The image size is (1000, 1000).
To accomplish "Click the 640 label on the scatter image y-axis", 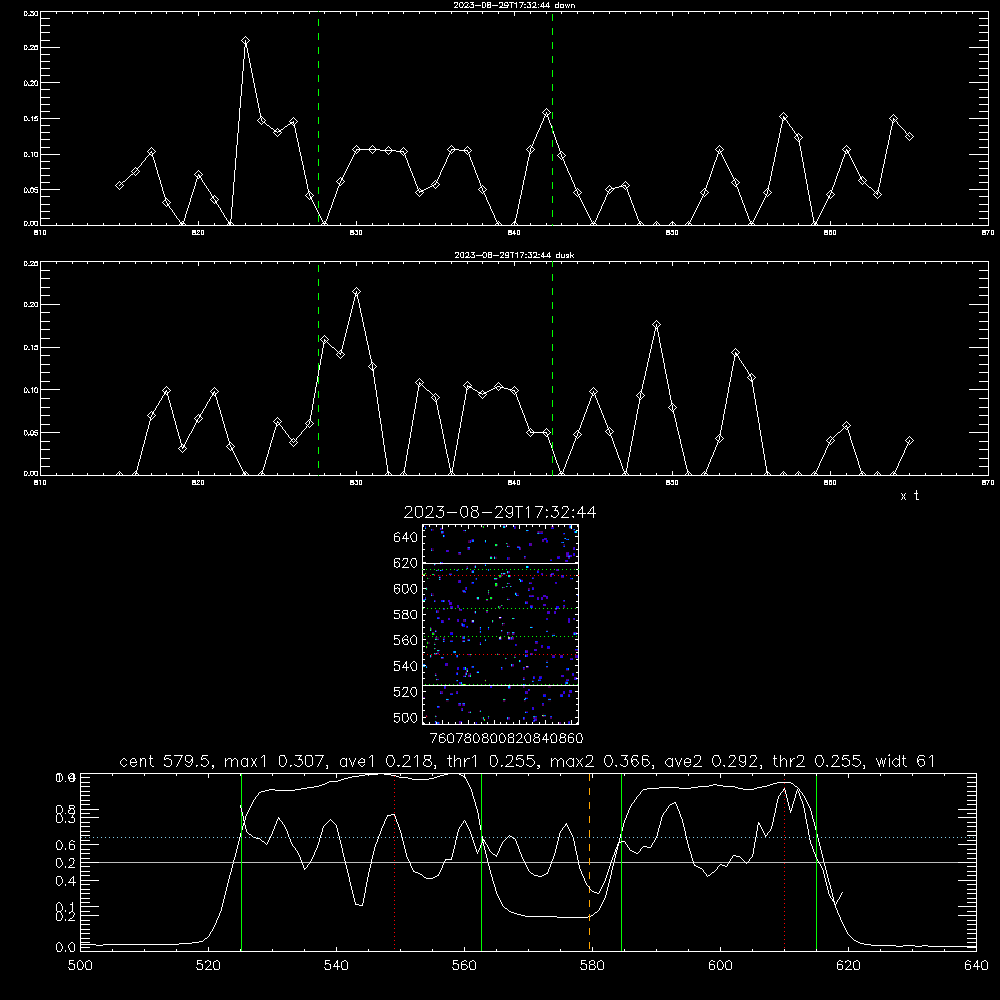I will pyautogui.click(x=406, y=538).
